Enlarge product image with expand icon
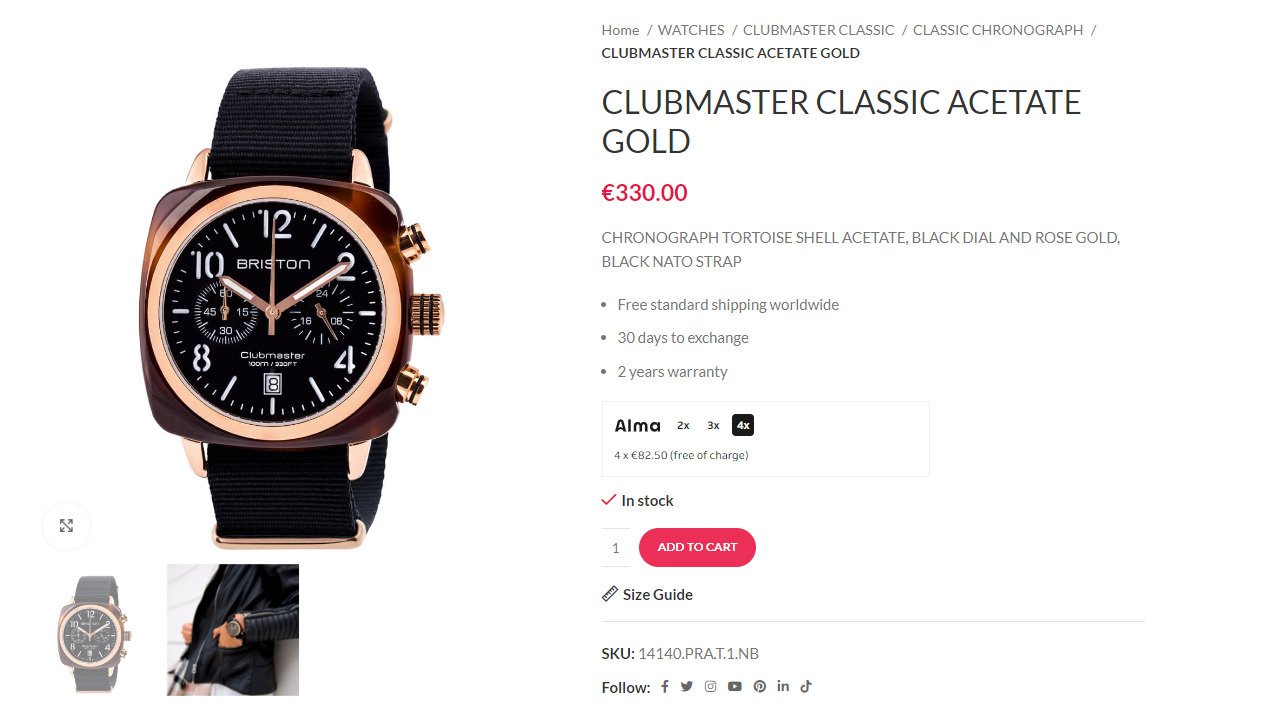Image resolution: width=1271 pixels, height=708 pixels. click(x=66, y=526)
